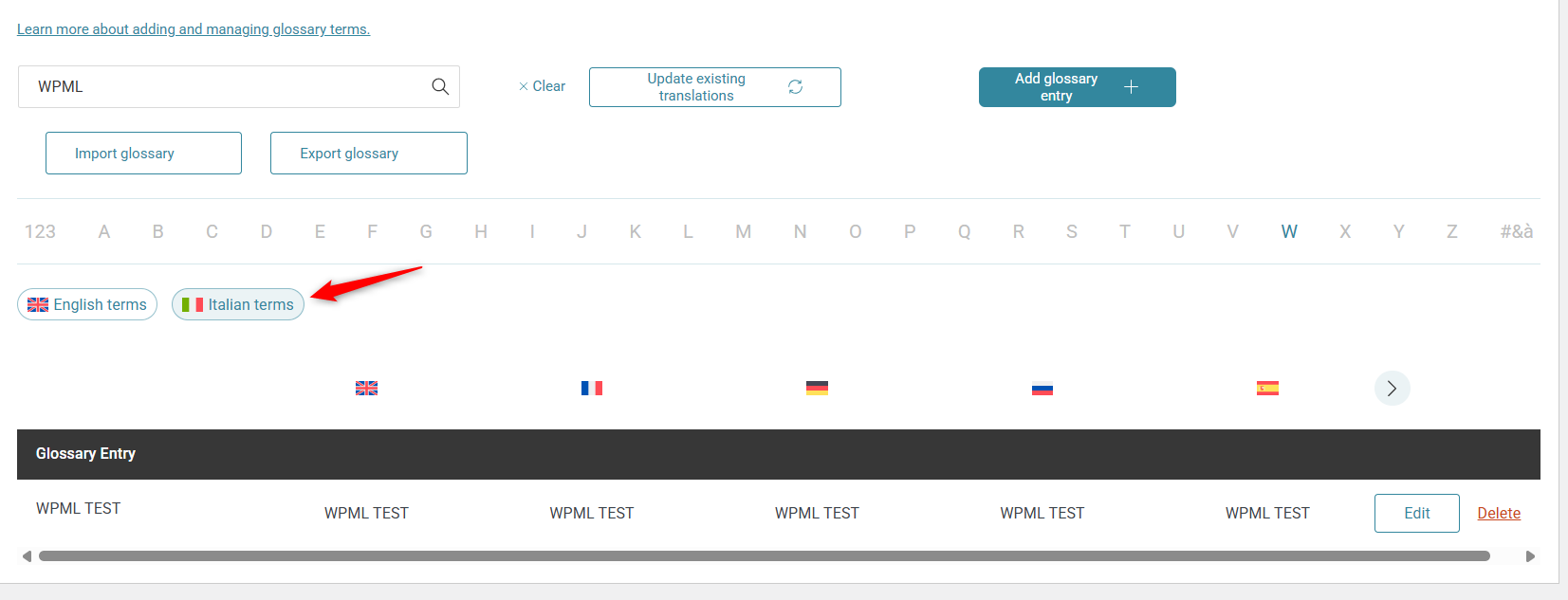Click the Glossary Entry column header
Image resolution: width=1568 pixels, height=600 pixels.
click(85, 454)
